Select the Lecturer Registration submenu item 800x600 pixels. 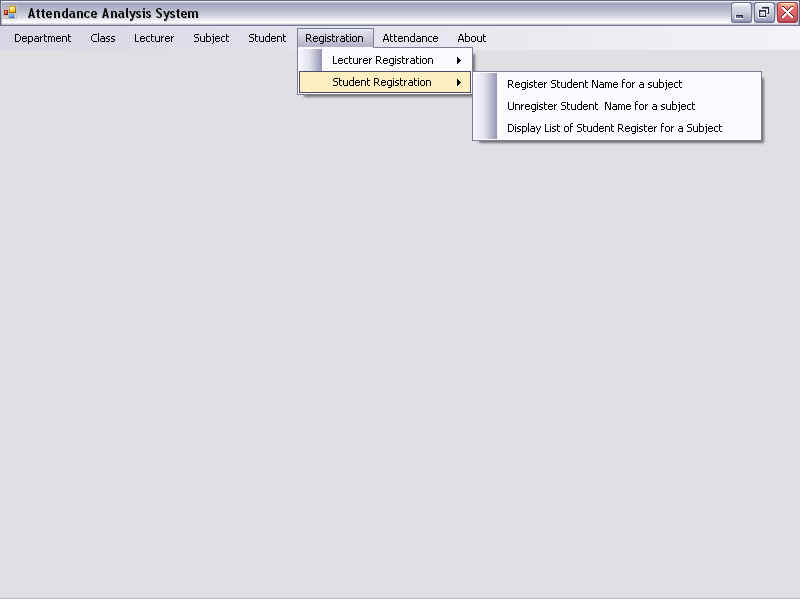pos(383,60)
